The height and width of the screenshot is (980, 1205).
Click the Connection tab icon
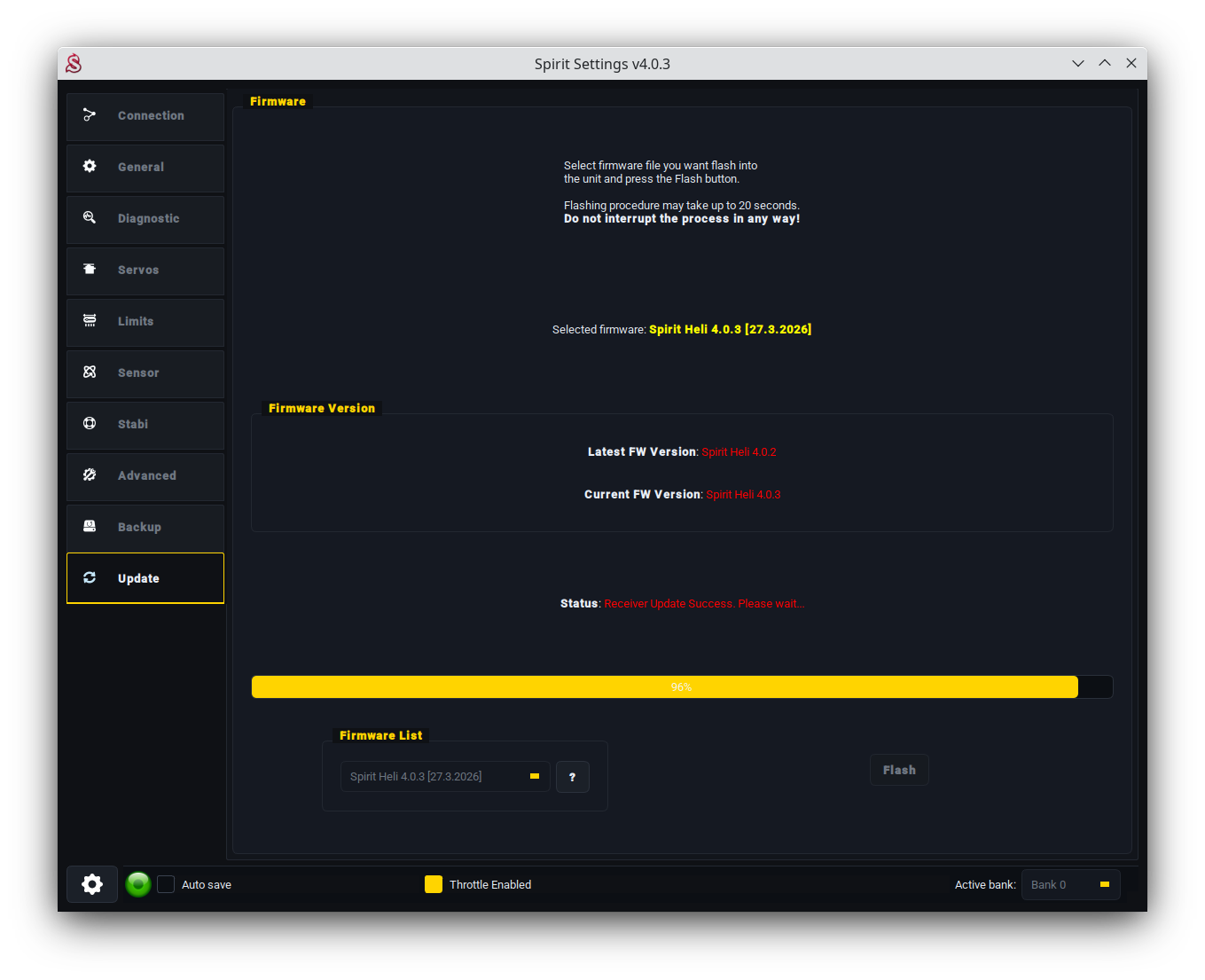click(x=90, y=115)
